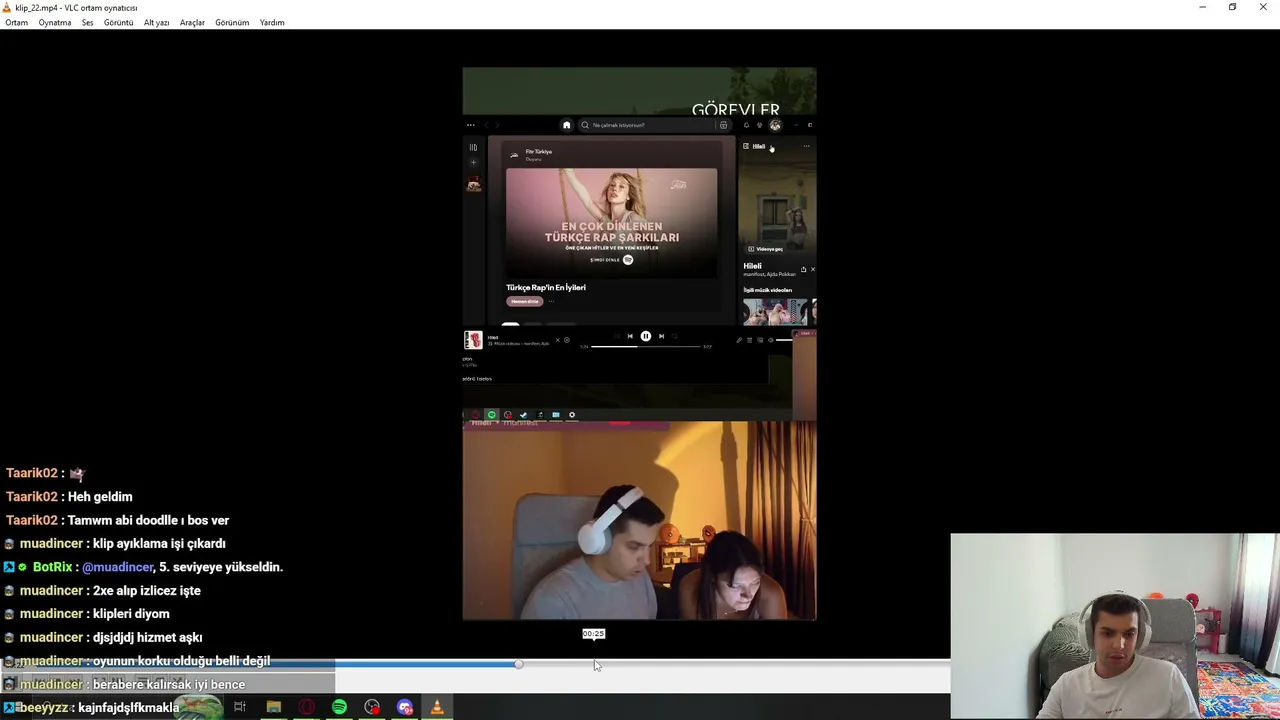Click the now-playing album art in the video

[473, 340]
